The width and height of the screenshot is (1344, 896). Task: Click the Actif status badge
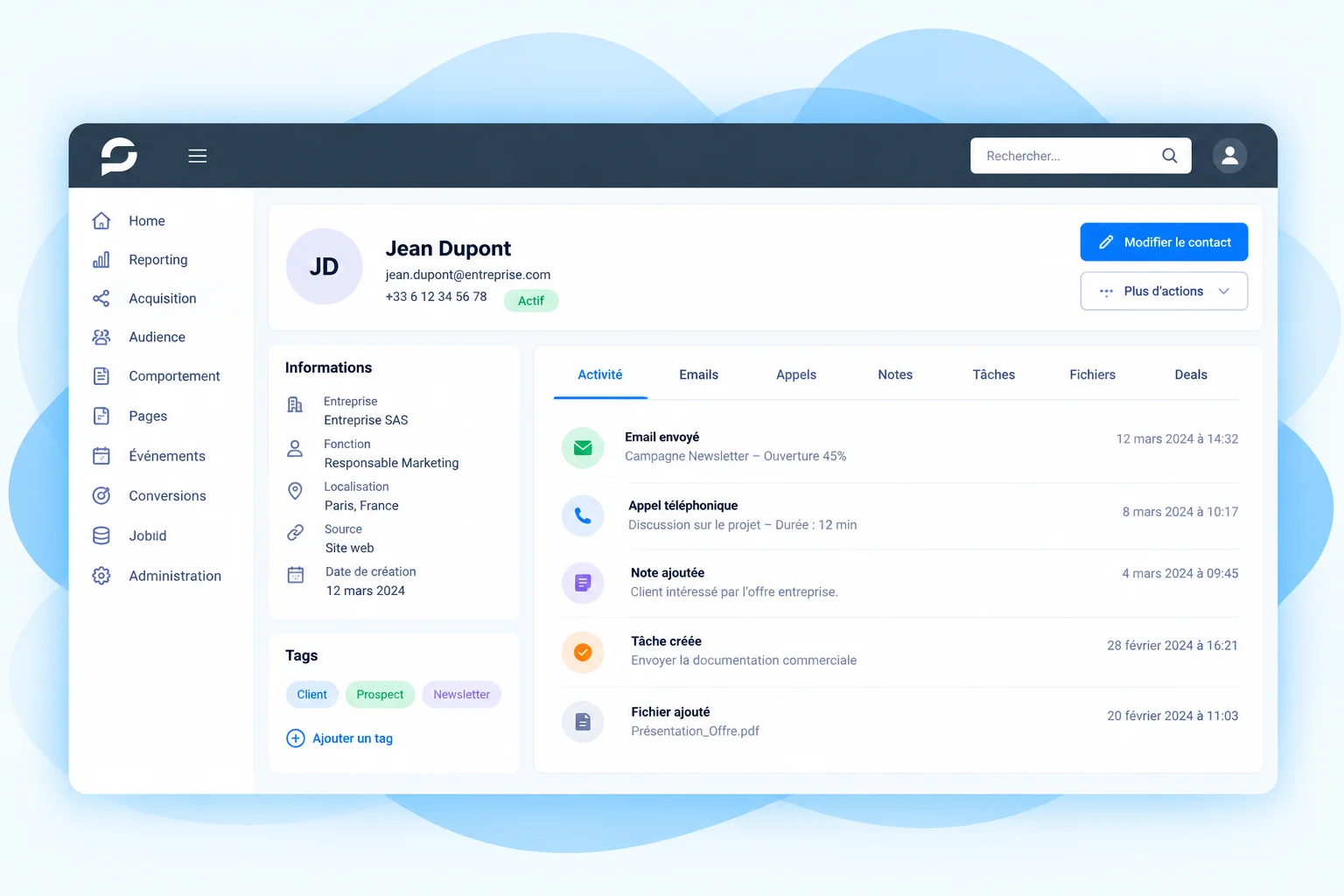[x=531, y=301]
